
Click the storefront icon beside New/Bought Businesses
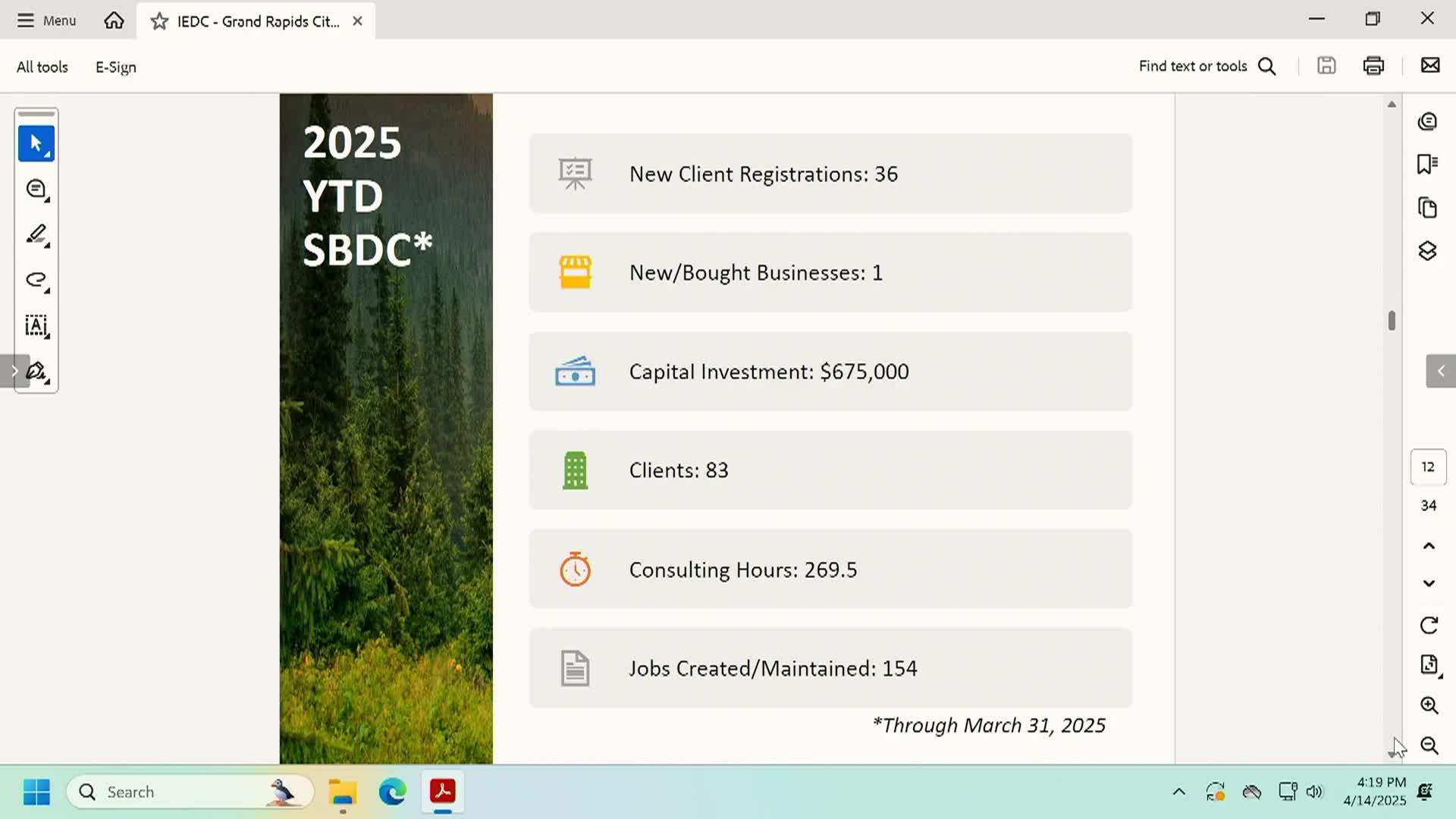click(575, 272)
